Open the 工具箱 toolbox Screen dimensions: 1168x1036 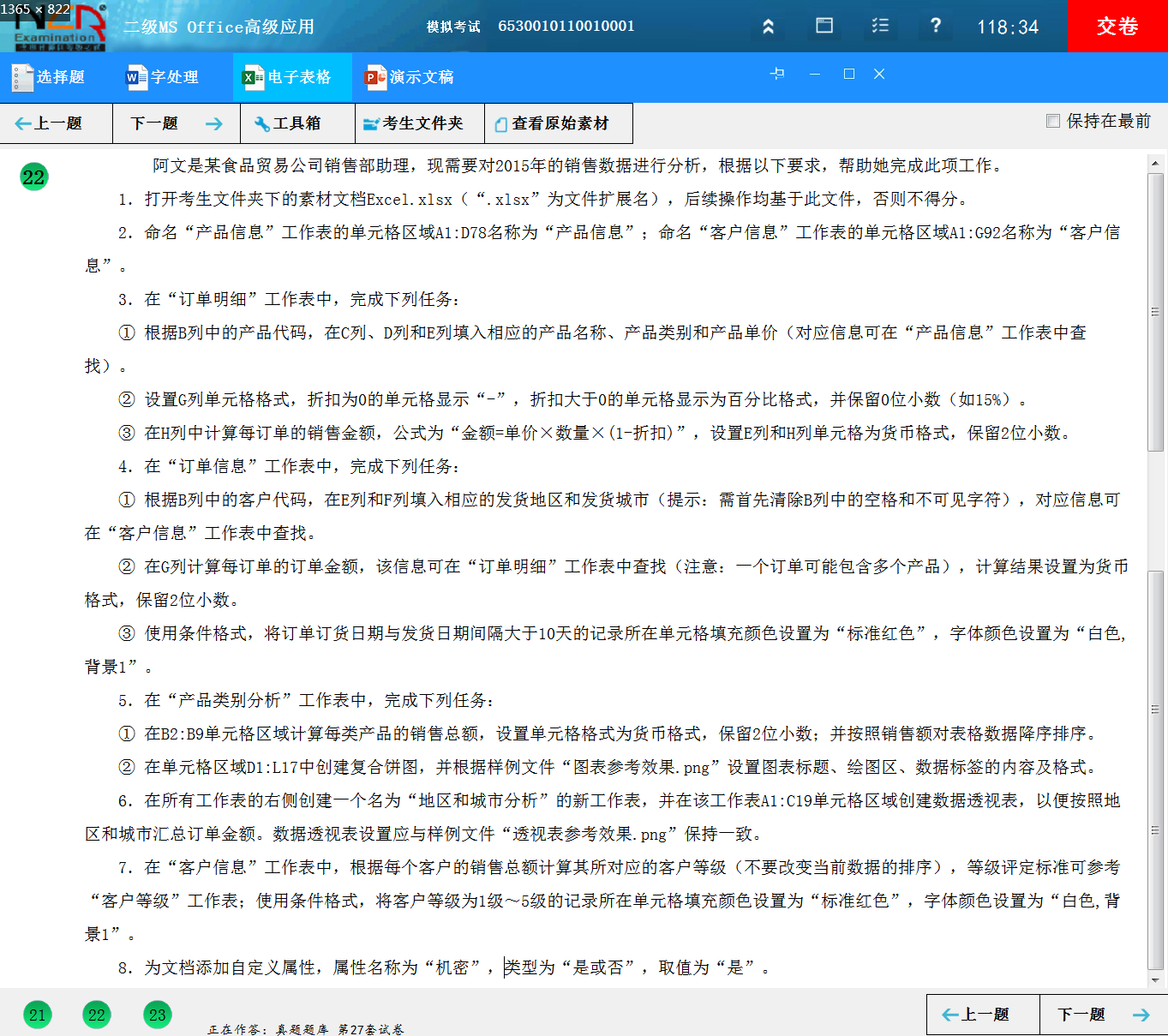(296, 123)
